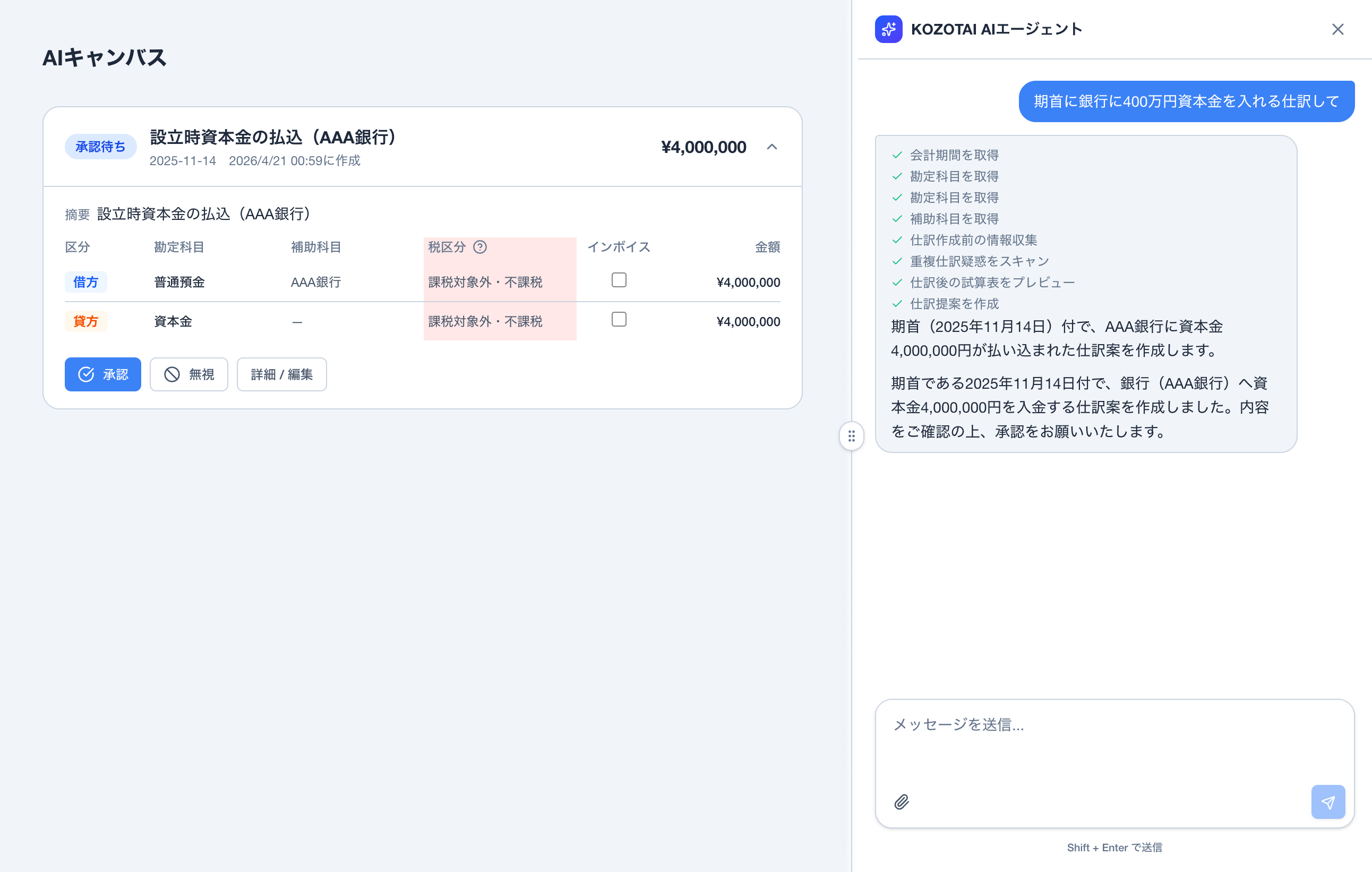Click the 承認待ち status badge
The image size is (1372, 872).
pyautogui.click(x=100, y=147)
